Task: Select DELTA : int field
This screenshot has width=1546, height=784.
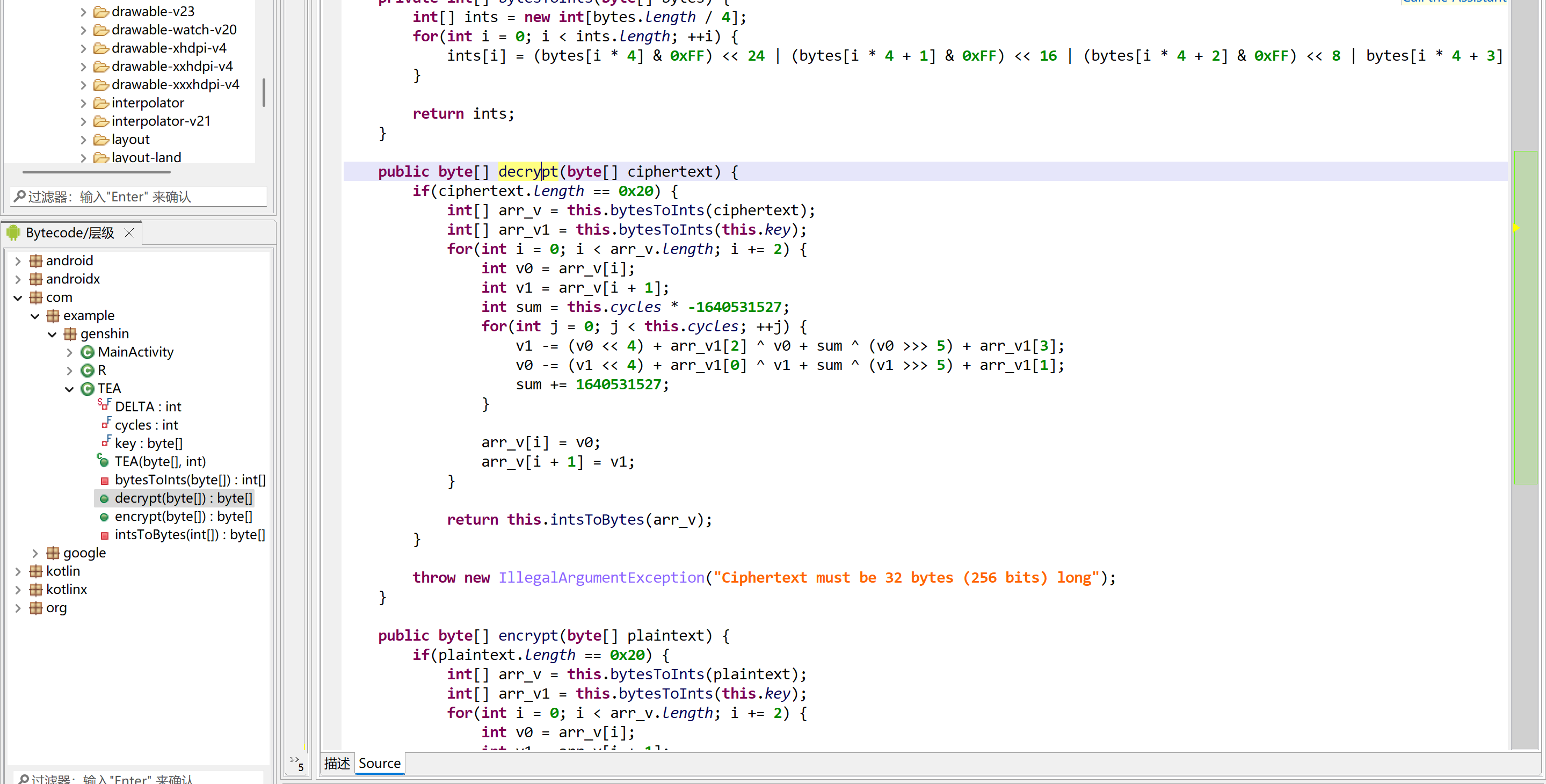Action: coord(148,407)
